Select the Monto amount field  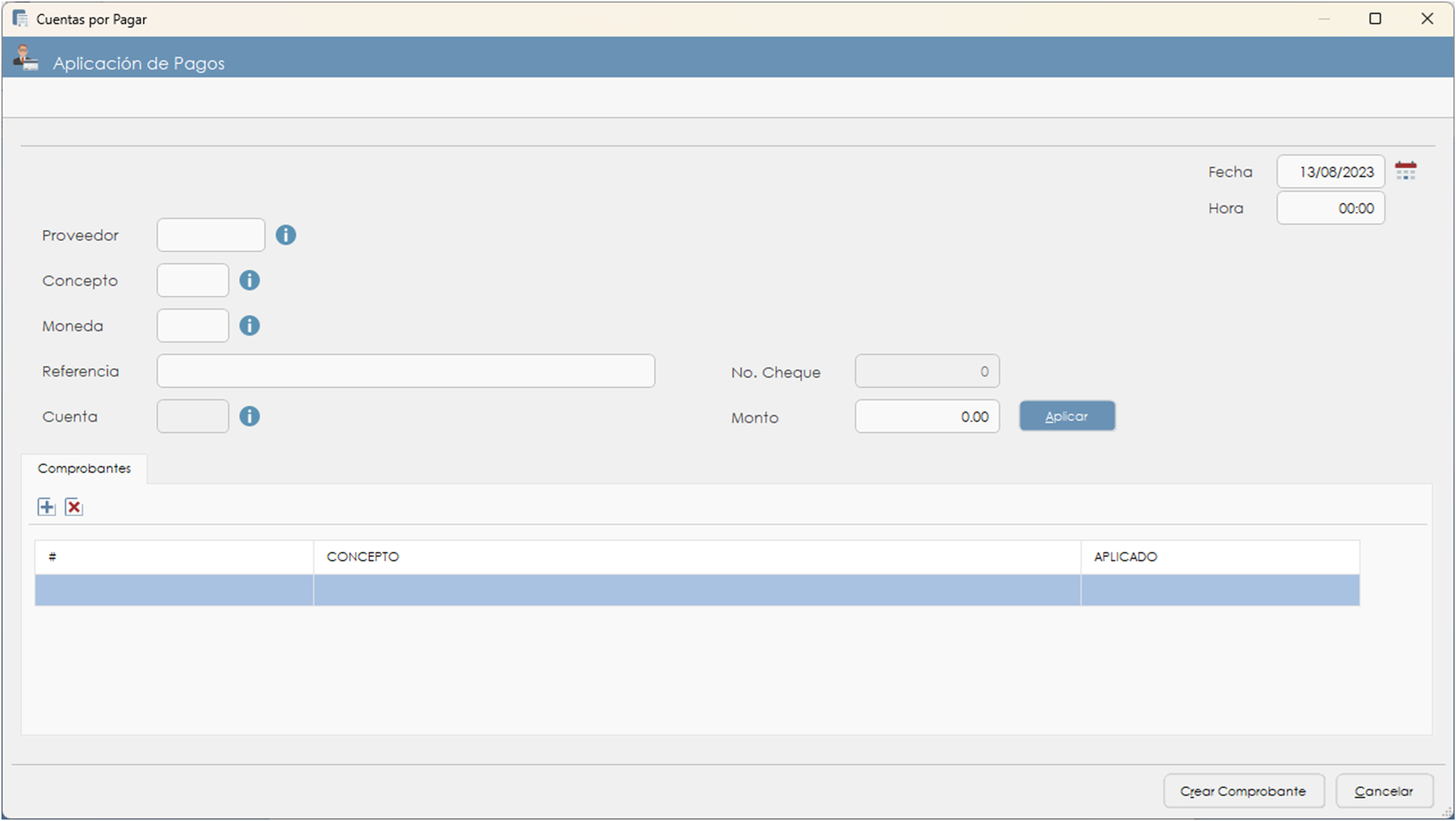point(926,416)
